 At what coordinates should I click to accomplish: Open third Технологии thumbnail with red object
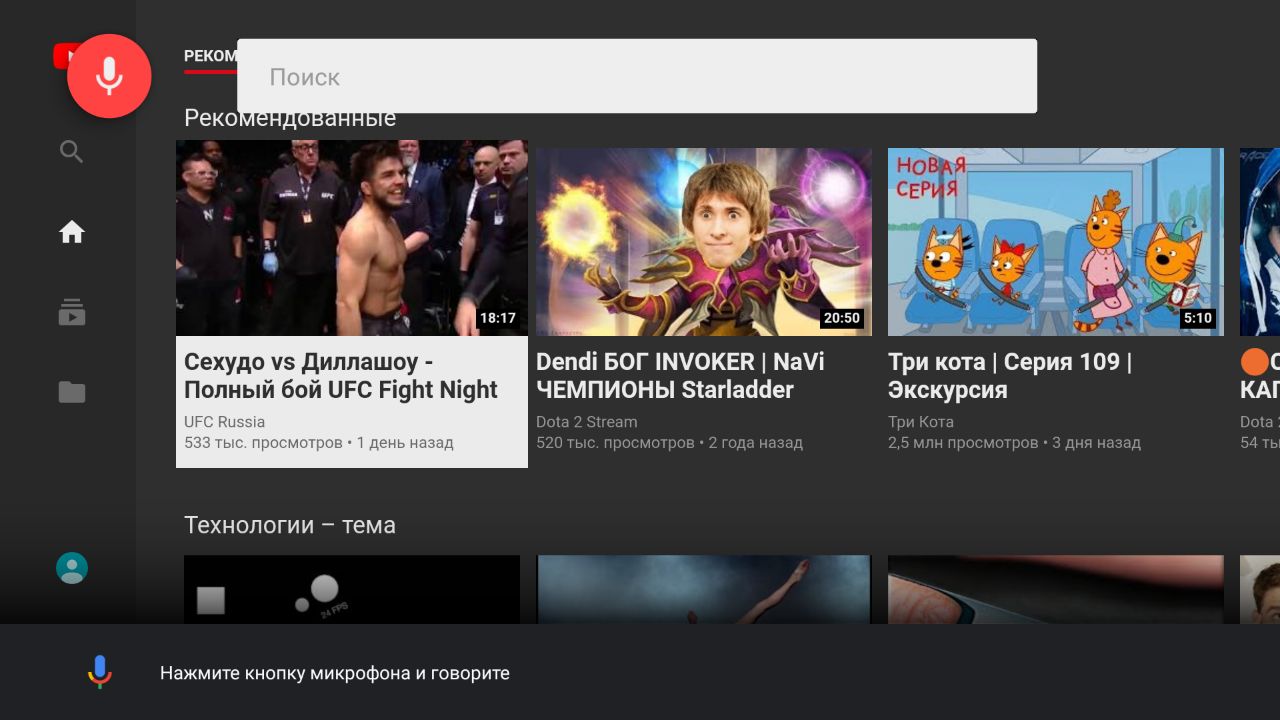1056,590
